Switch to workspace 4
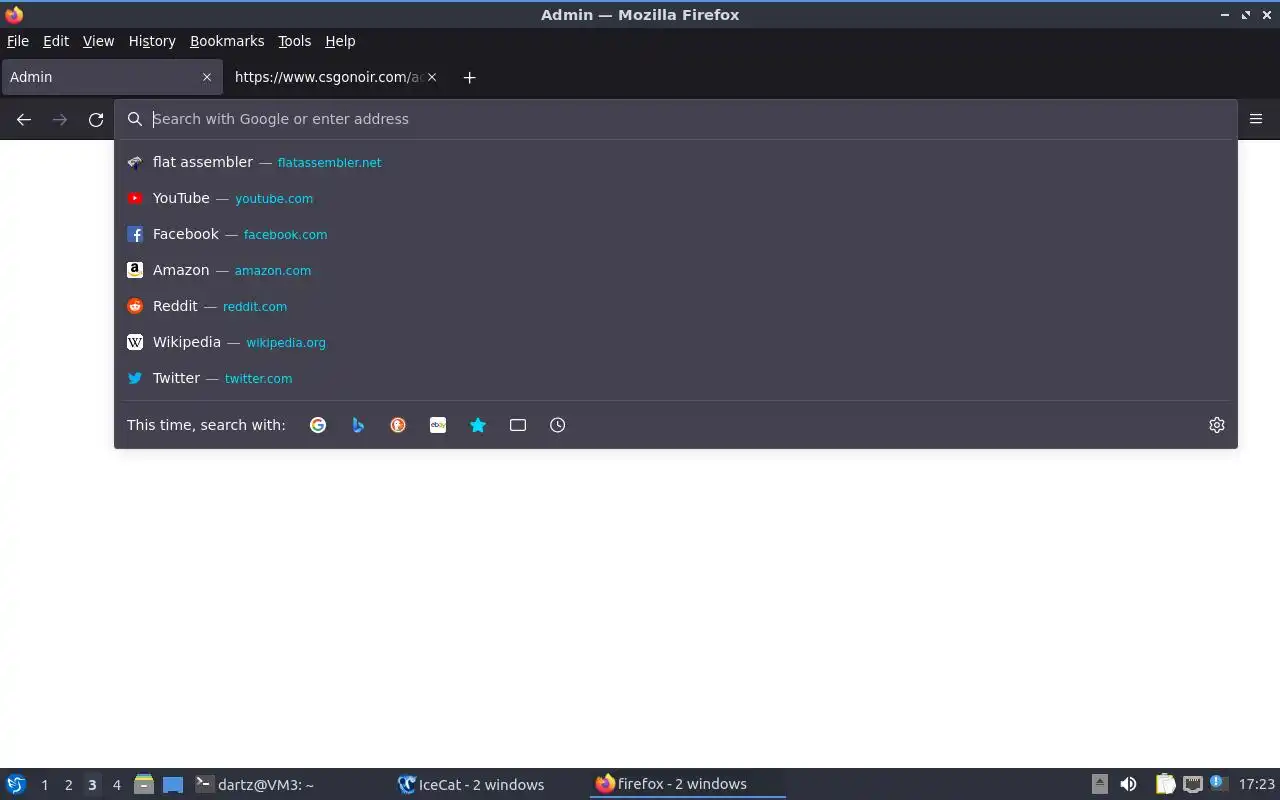Viewport: 1280px width, 800px height. pyautogui.click(x=116, y=785)
